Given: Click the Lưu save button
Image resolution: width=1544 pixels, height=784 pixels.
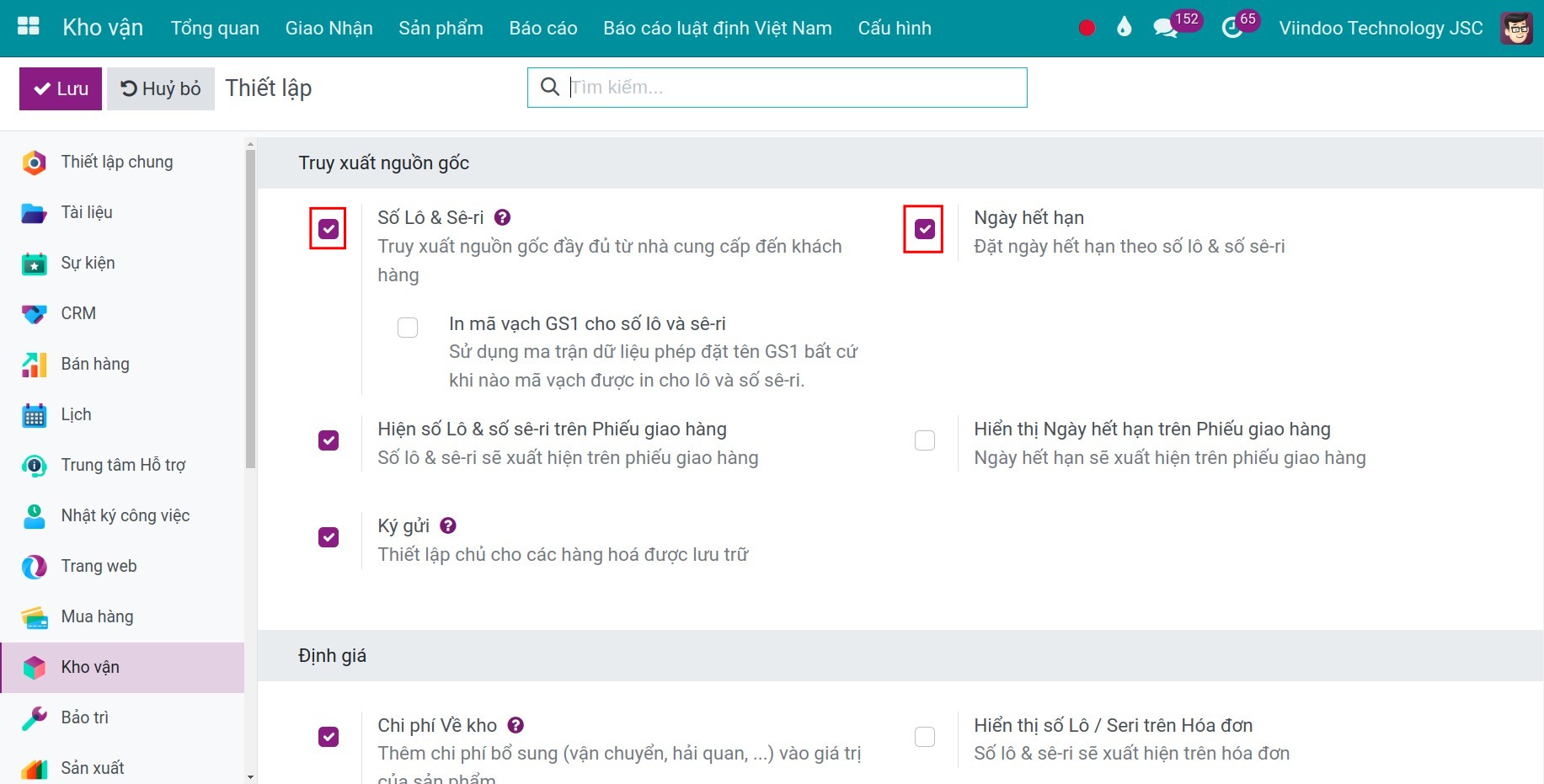Looking at the screenshot, I should [61, 88].
